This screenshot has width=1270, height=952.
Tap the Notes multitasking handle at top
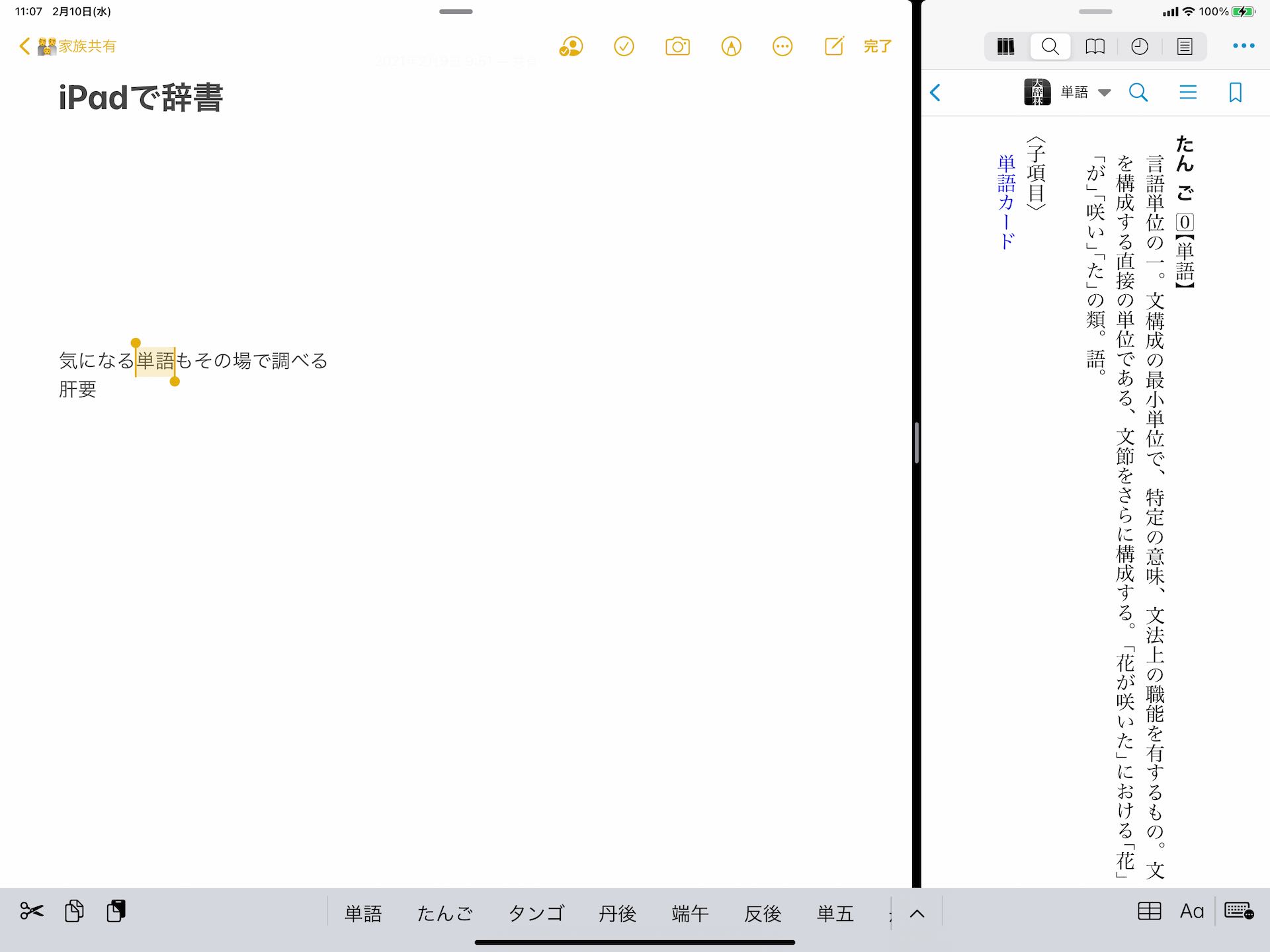(x=456, y=11)
